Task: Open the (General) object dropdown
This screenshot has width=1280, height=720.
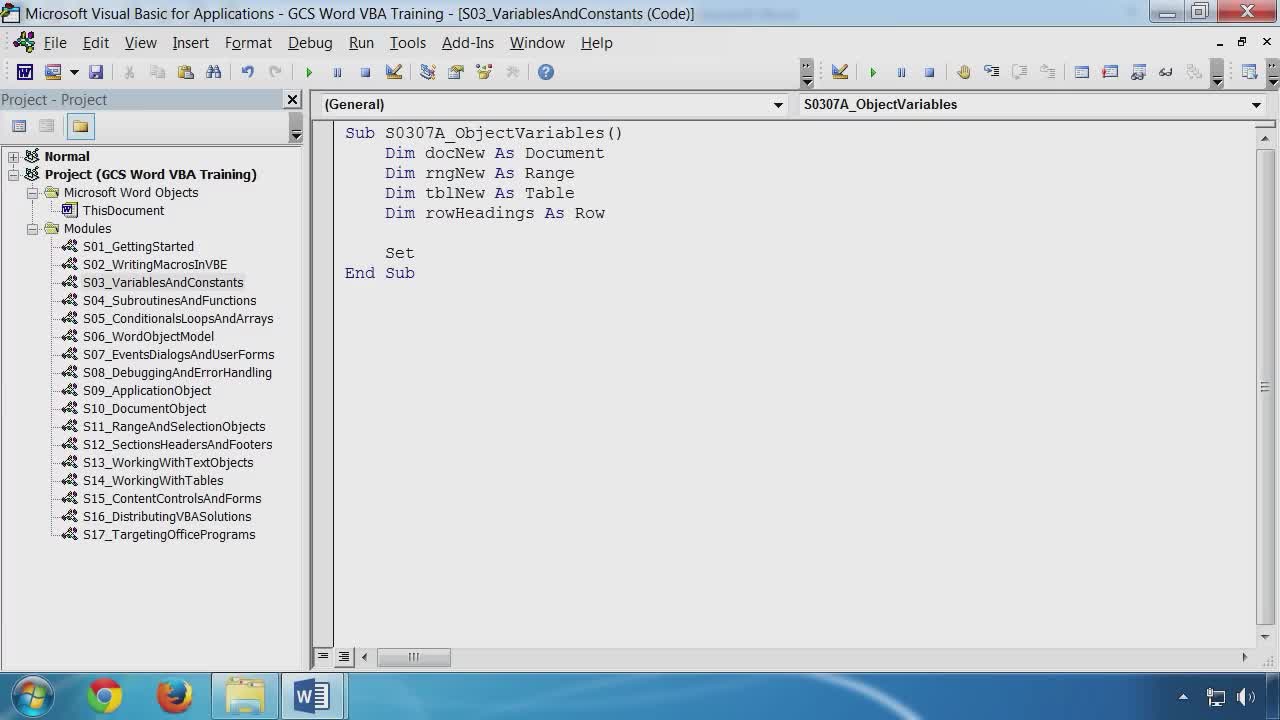Action: point(778,105)
